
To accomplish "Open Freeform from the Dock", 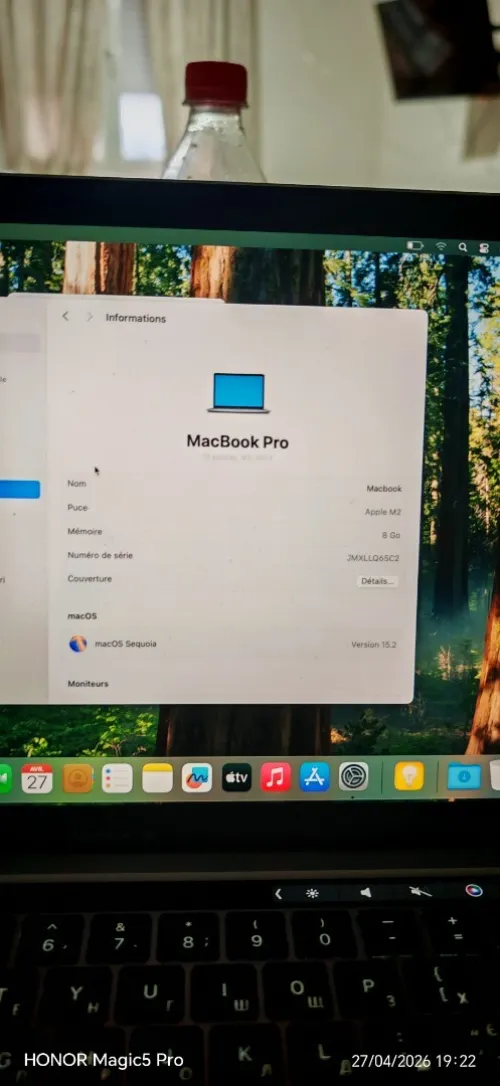I will point(197,778).
